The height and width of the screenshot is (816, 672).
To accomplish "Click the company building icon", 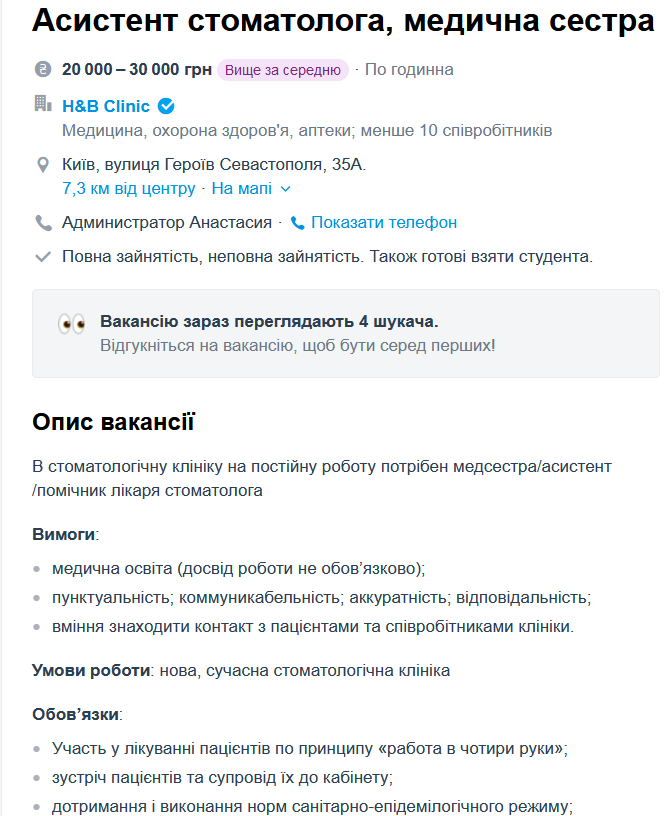I will coord(42,104).
